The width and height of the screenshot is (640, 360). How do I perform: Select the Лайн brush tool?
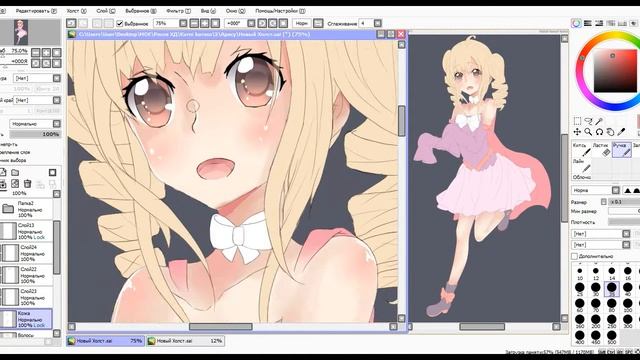coord(581,166)
